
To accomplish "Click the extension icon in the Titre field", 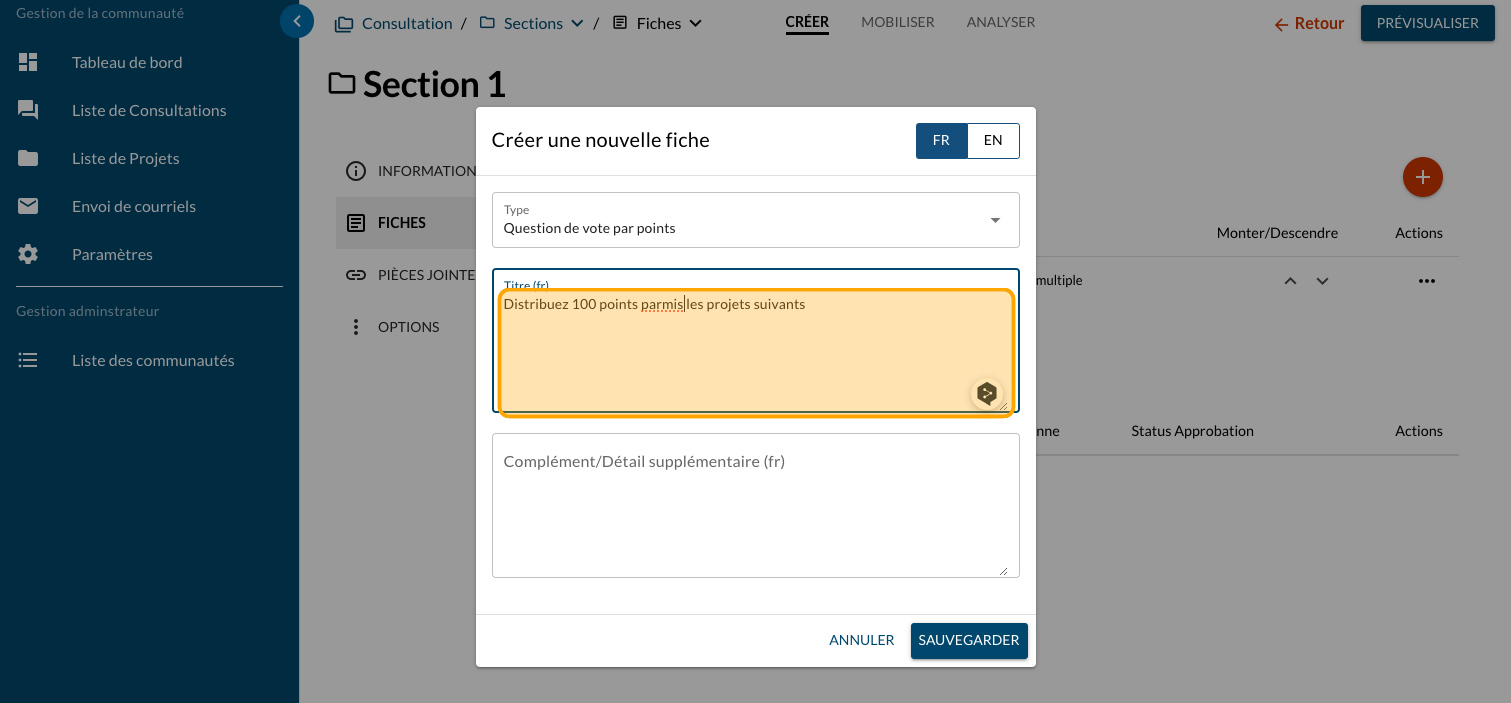I will (987, 393).
